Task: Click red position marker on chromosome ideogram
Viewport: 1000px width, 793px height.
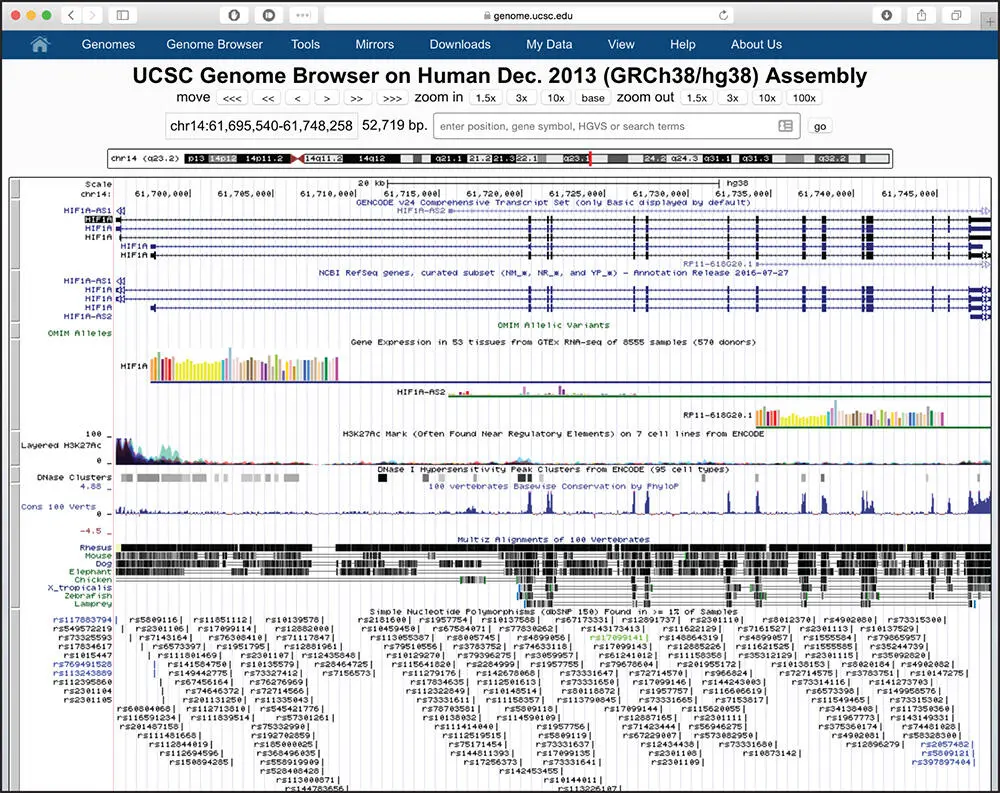Action: click(x=590, y=158)
